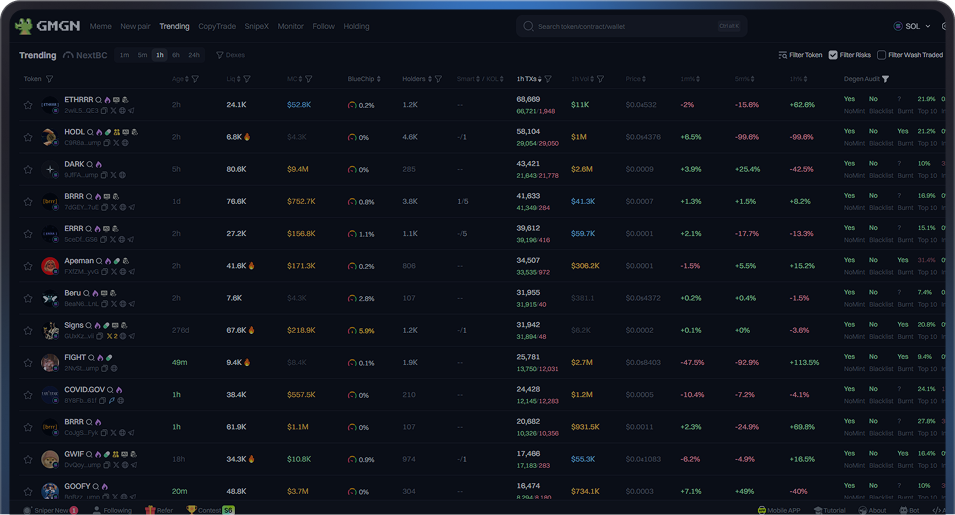Open DARK's website globe link

click(122, 175)
